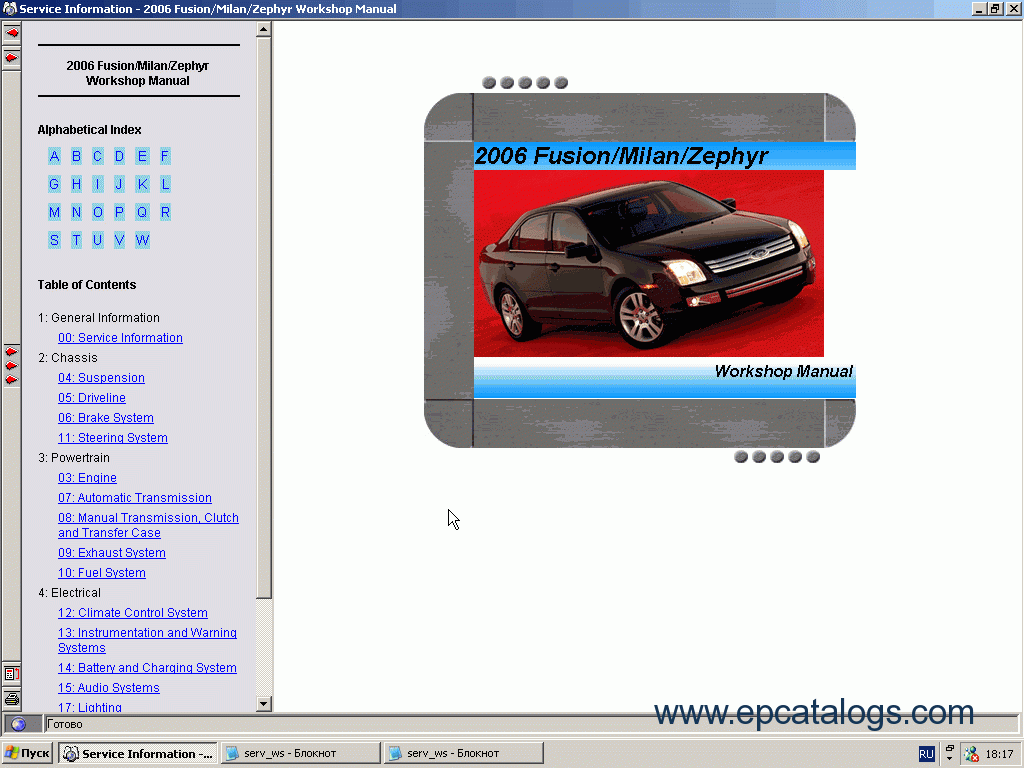Open 13: Instrumentation and Warning Systems

pos(147,640)
